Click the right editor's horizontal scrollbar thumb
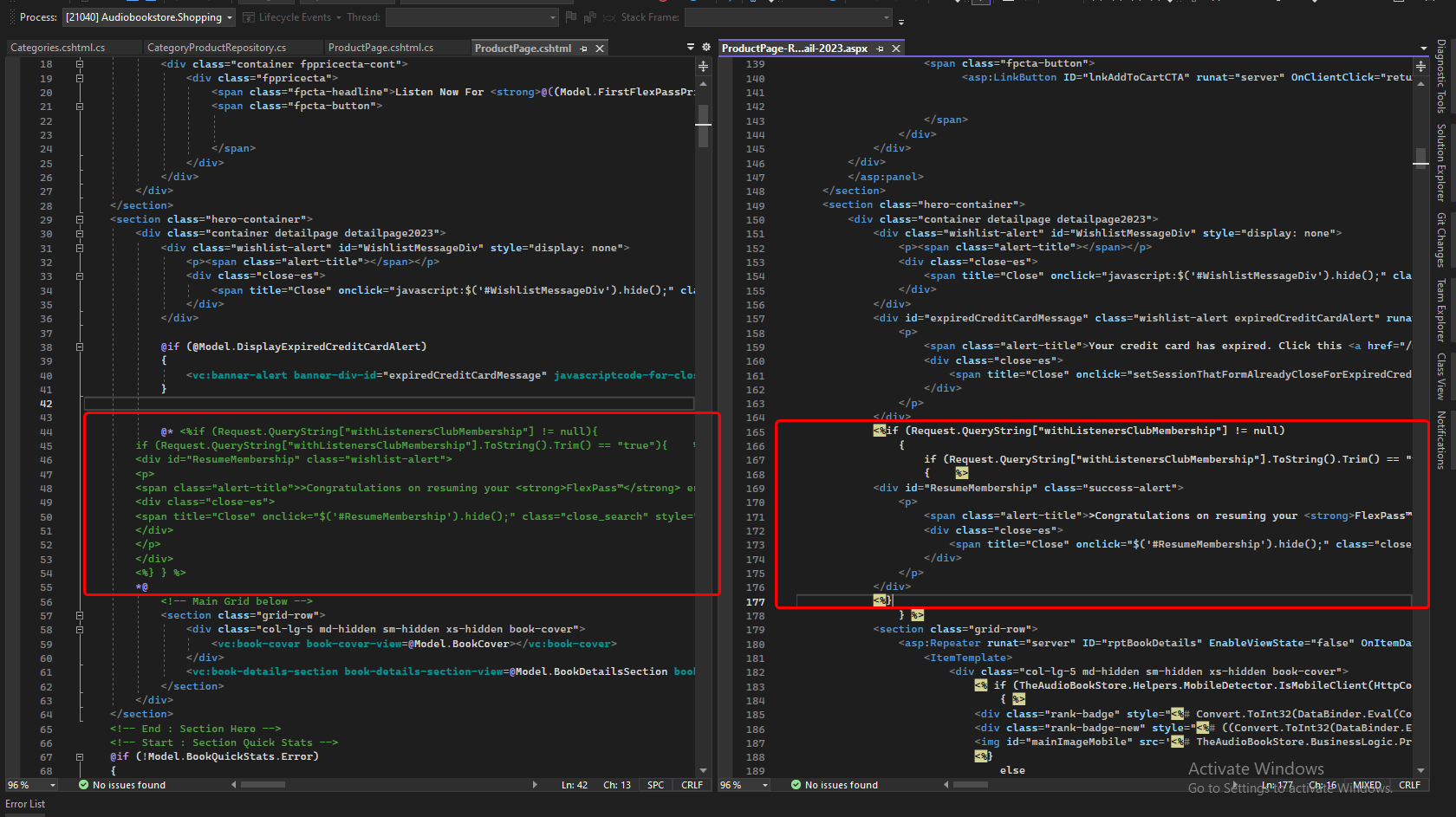The width and height of the screenshot is (1456, 817). (971, 785)
